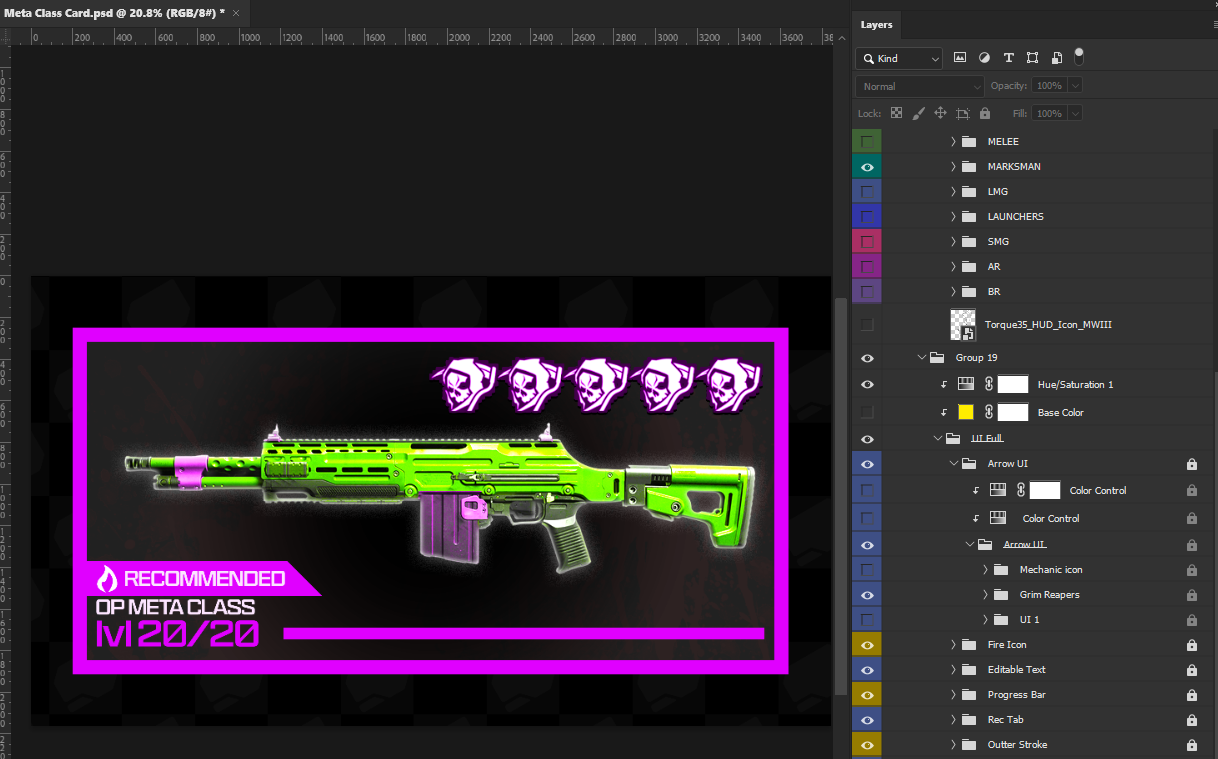Open the Opacity dropdown arrow
The width and height of the screenshot is (1218, 759).
coord(1075,86)
